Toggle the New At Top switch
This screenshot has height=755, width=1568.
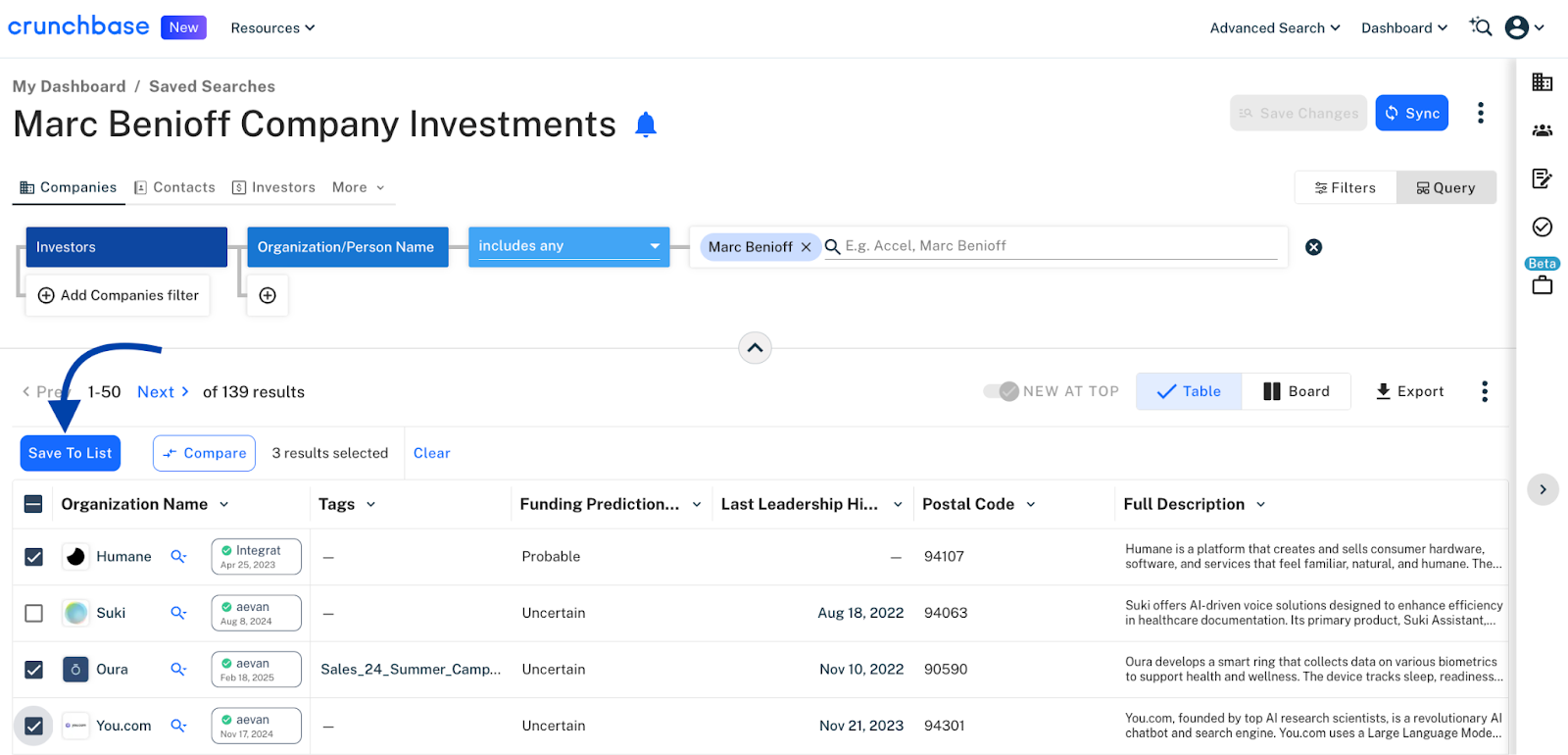coord(1002,391)
